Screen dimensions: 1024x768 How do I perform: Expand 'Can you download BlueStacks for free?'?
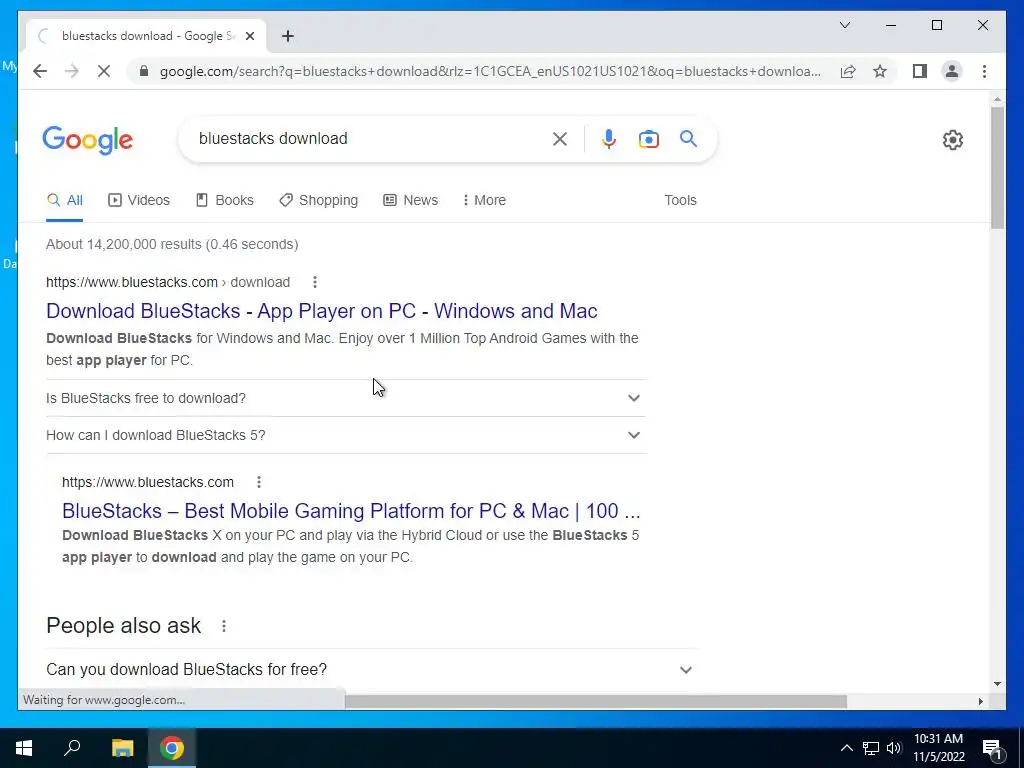click(x=372, y=669)
